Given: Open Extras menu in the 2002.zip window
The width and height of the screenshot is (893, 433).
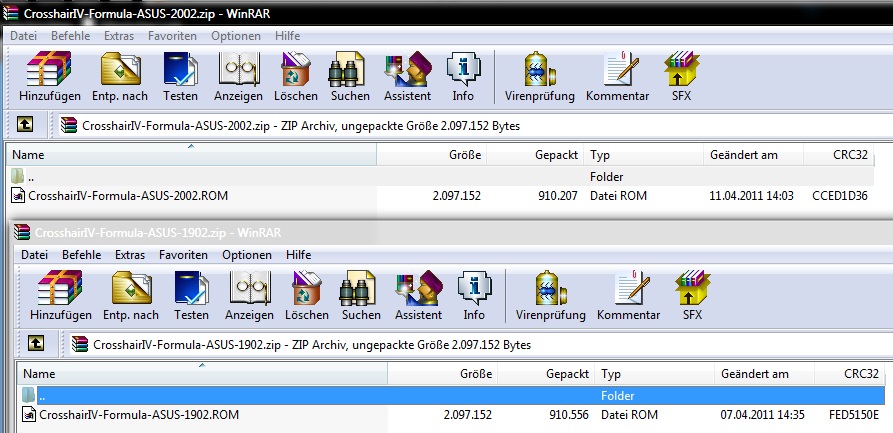Looking at the screenshot, I should pyautogui.click(x=119, y=36).
